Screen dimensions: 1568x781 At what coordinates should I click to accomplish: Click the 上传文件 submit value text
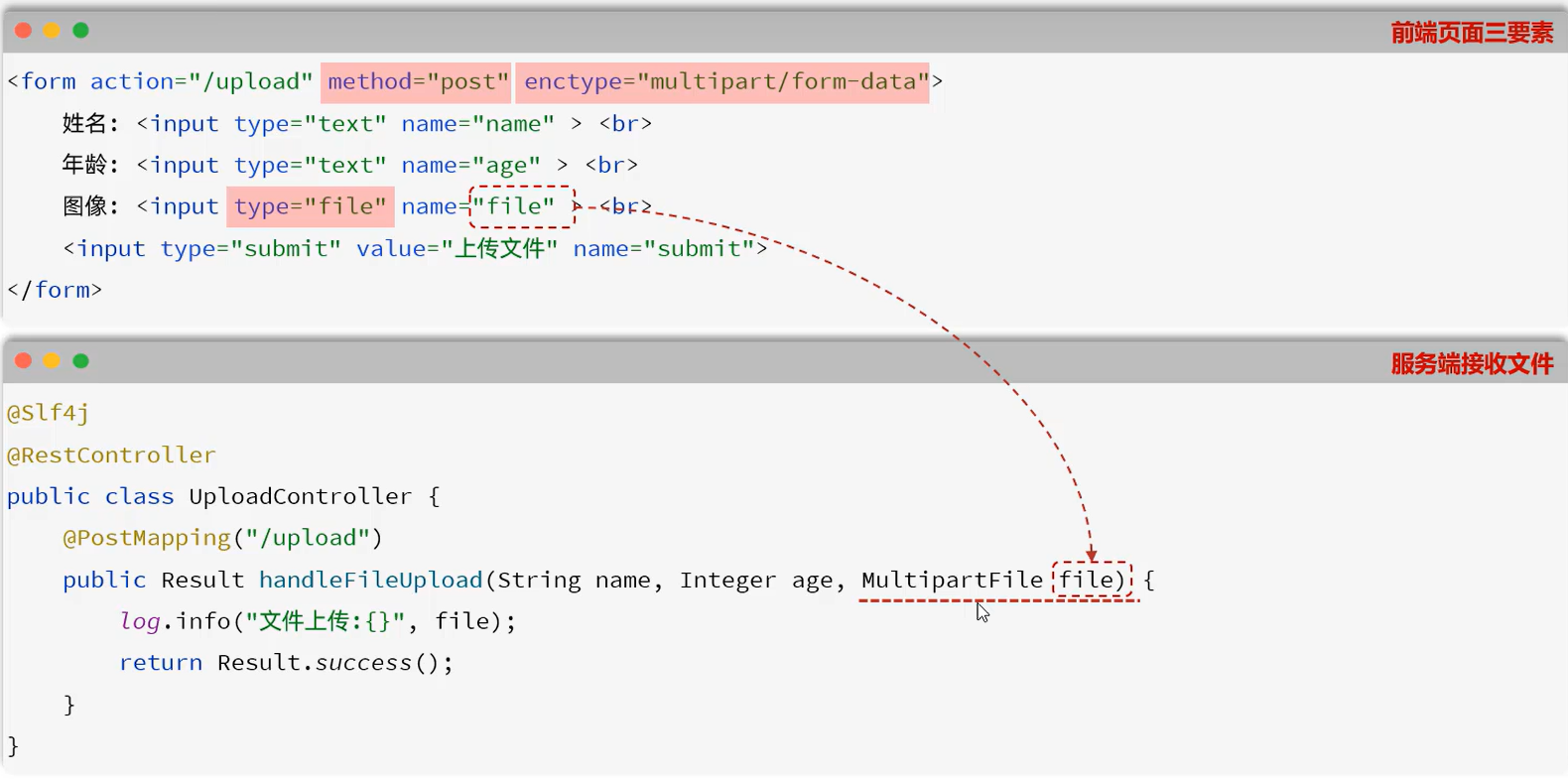(499, 248)
